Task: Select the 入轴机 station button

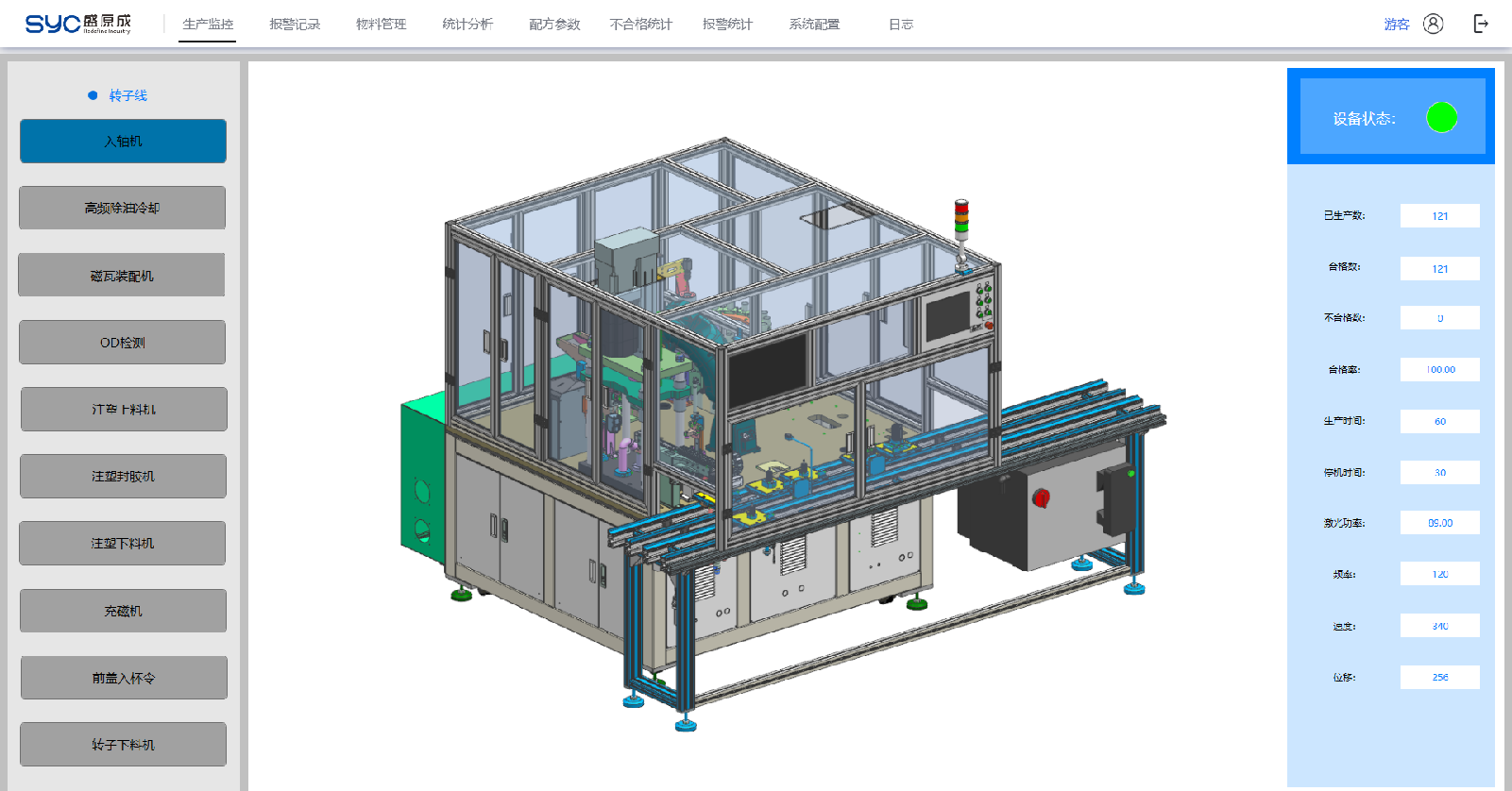Action: pos(123,141)
